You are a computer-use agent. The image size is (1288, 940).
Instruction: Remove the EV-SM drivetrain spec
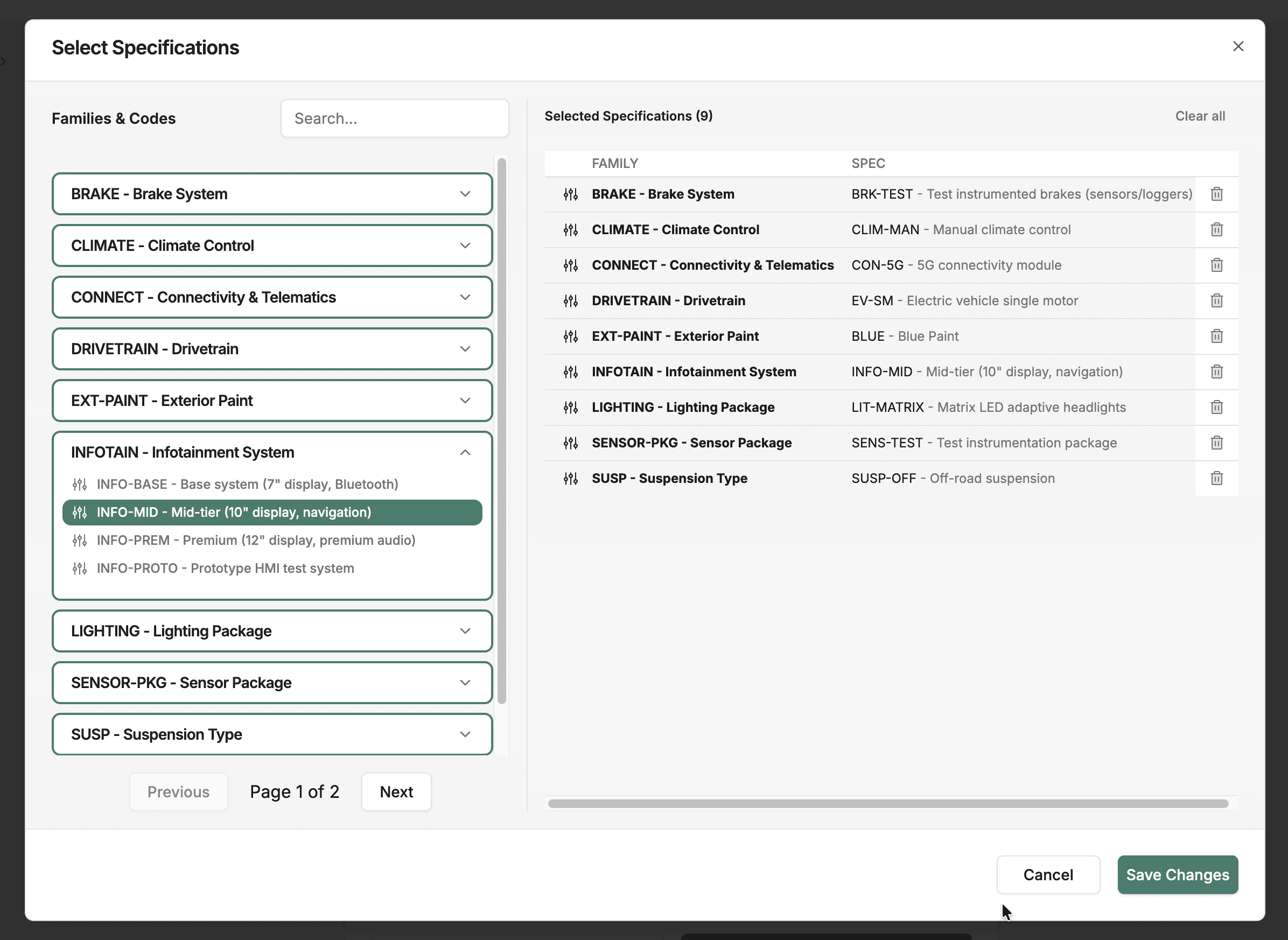[x=1216, y=300]
